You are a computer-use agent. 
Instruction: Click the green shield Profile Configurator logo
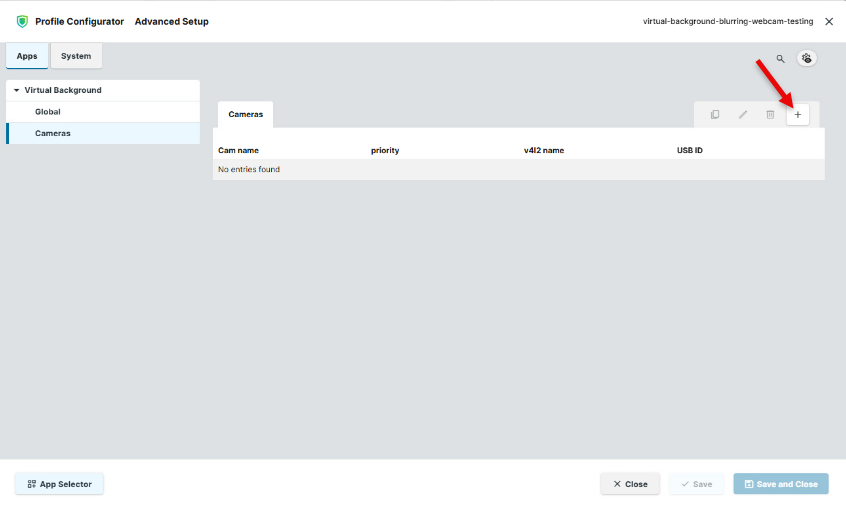pyautogui.click(x=22, y=21)
